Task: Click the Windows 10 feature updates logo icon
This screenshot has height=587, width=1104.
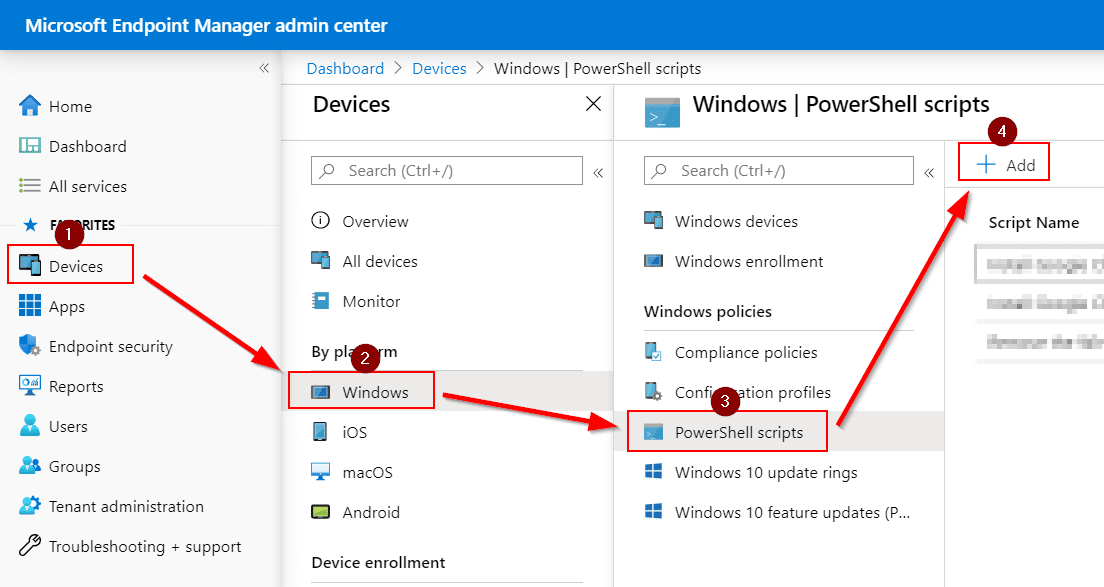Action: click(x=653, y=511)
